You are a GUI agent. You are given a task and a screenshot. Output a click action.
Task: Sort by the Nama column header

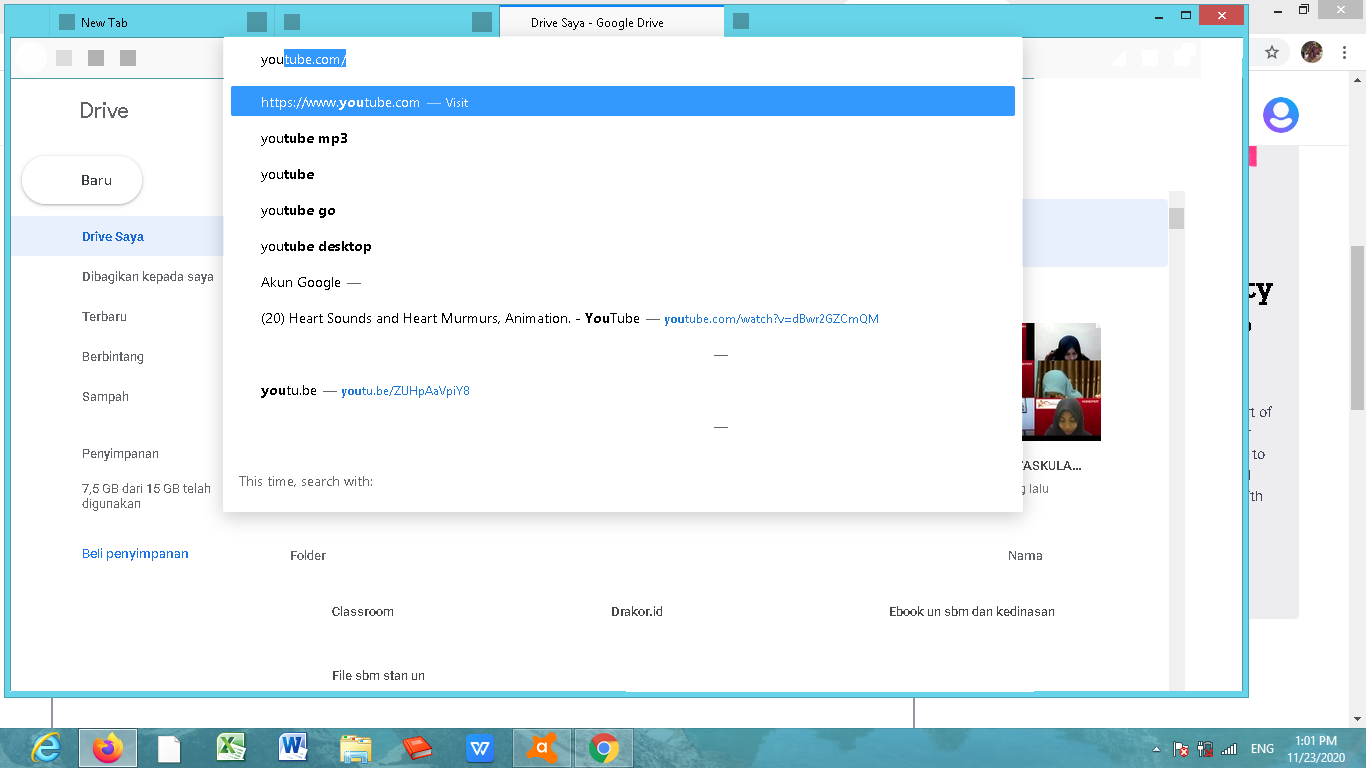[x=1025, y=555]
